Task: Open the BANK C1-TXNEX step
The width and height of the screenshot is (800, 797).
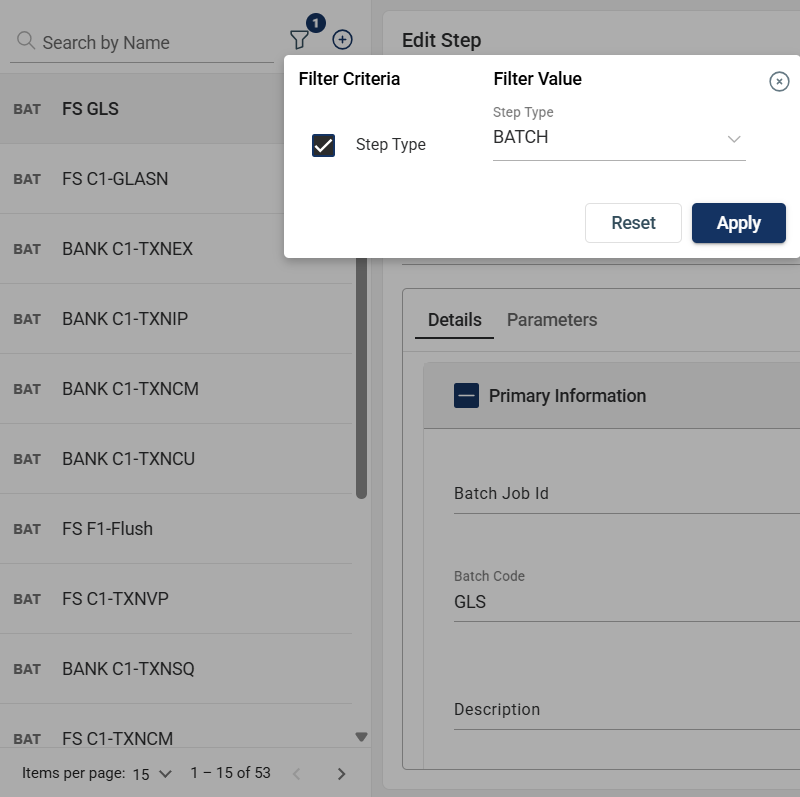Action: pos(127,249)
